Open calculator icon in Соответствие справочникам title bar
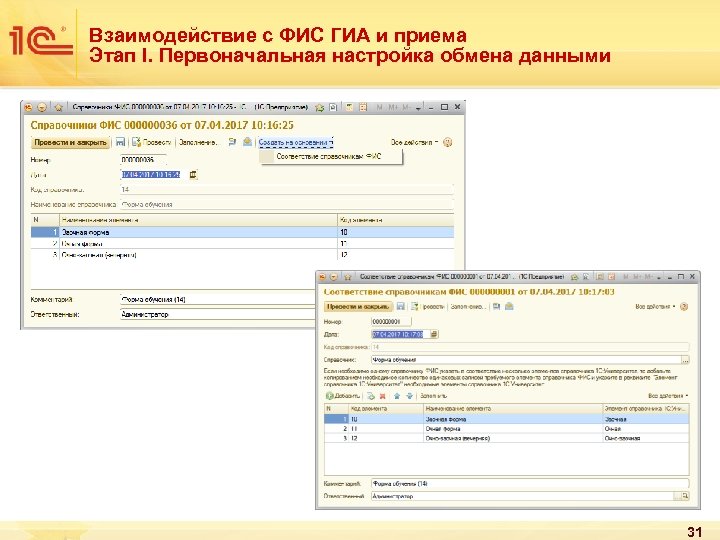This screenshot has width=720, height=540. pyautogui.click(x=600, y=277)
